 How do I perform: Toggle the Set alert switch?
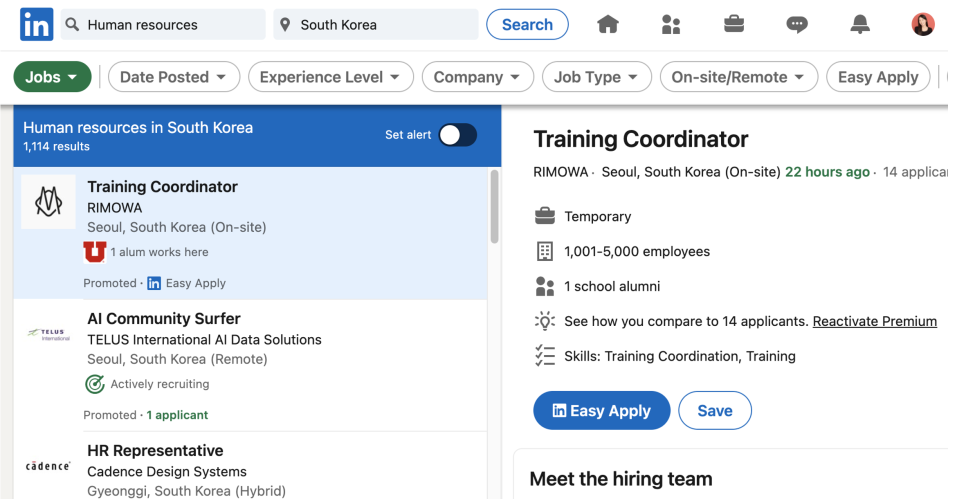(458, 135)
